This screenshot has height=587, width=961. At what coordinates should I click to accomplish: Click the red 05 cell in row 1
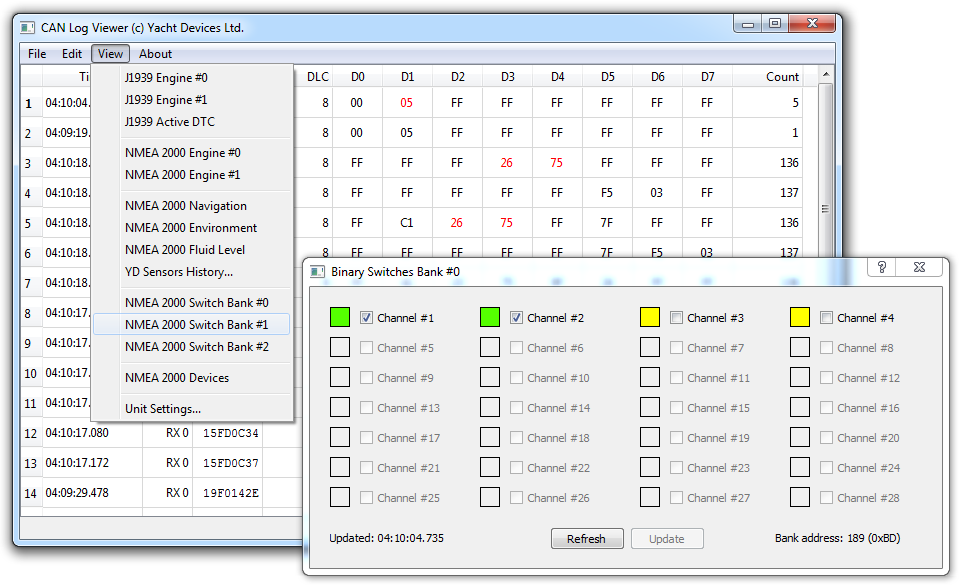(407, 103)
